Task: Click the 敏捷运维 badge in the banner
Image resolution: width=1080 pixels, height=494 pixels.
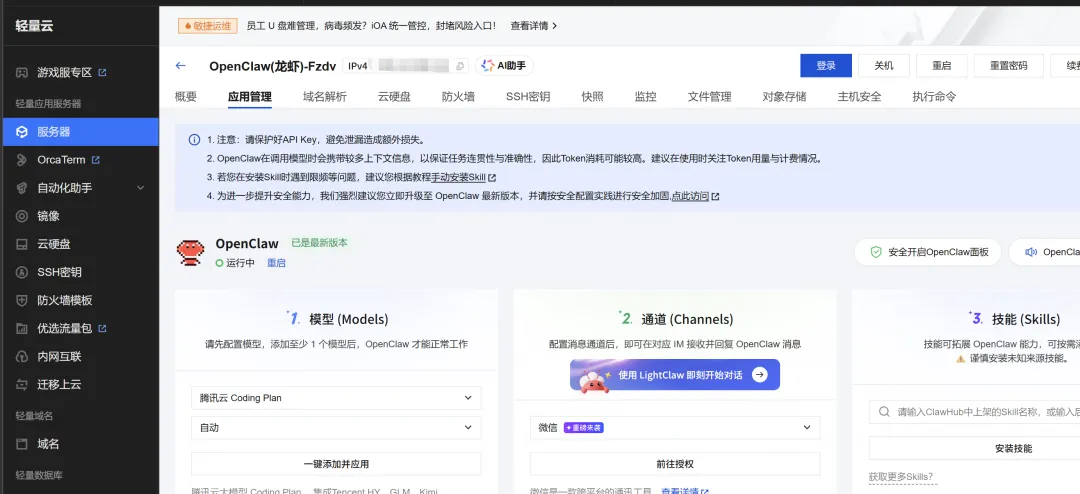Action: point(208,26)
